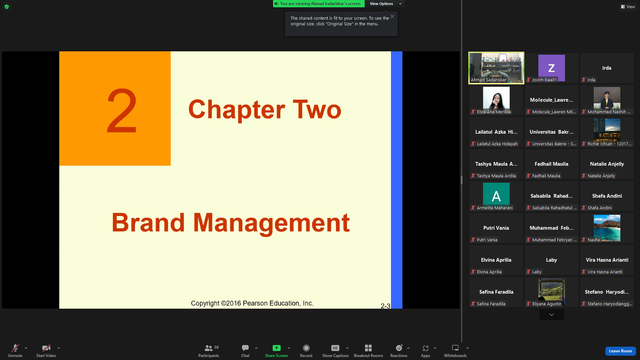The height and width of the screenshot is (360, 640).
Task: Open the Reactions emoji icon
Action: 399,348
